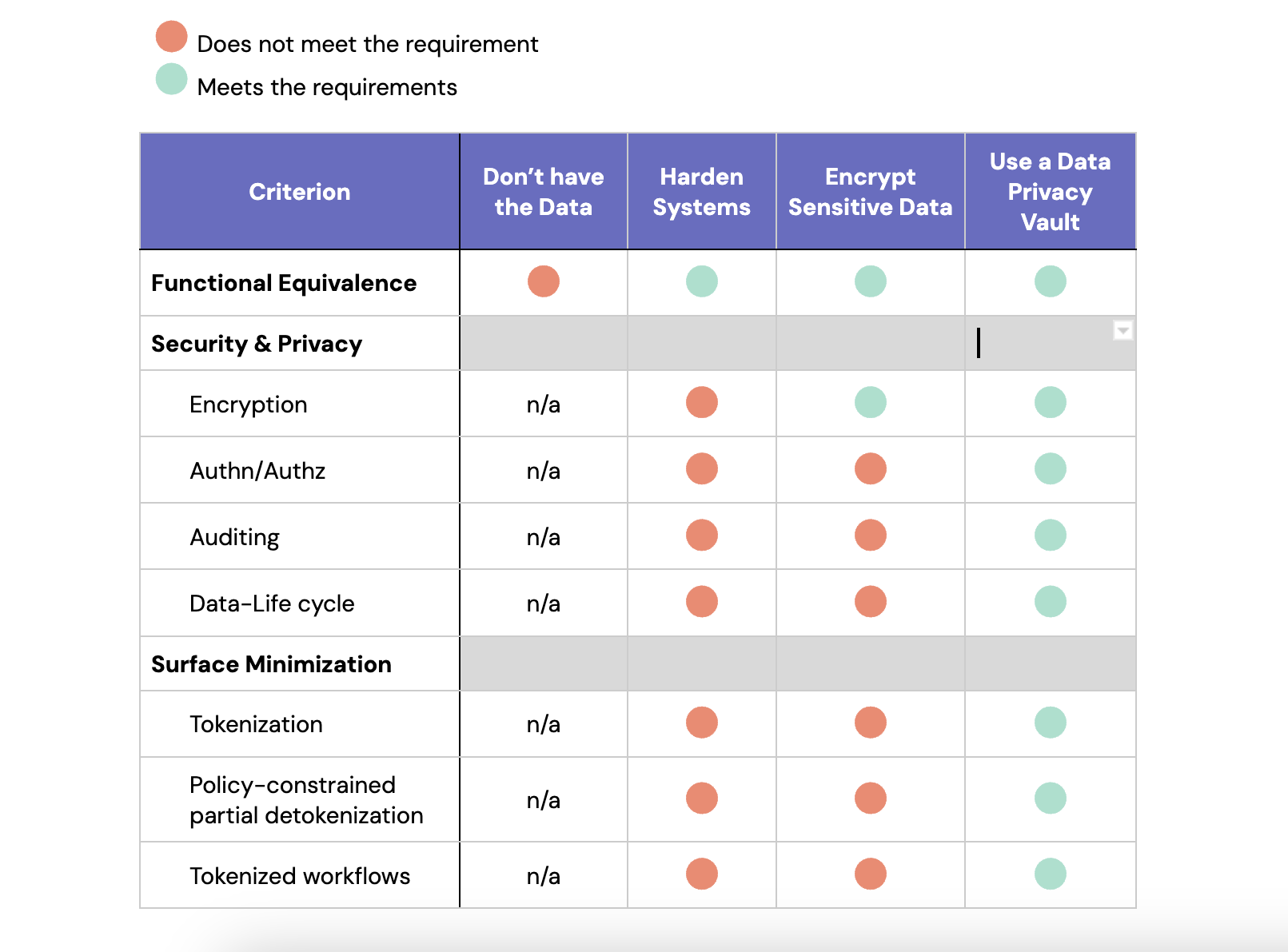Click the red dot for Functional Equivalence under Don't have the Data

point(544,281)
